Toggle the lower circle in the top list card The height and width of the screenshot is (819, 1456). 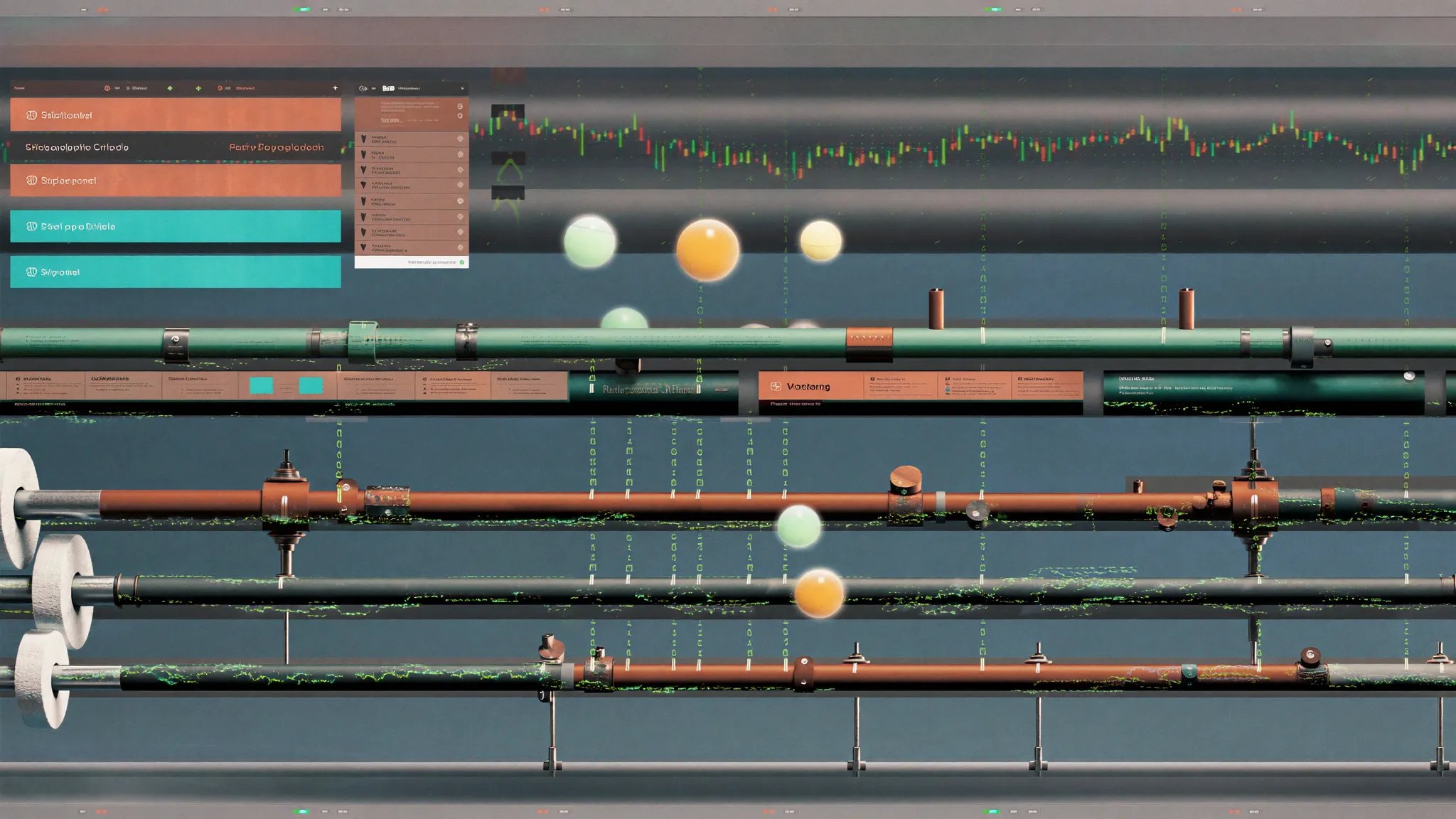tap(460, 116)
